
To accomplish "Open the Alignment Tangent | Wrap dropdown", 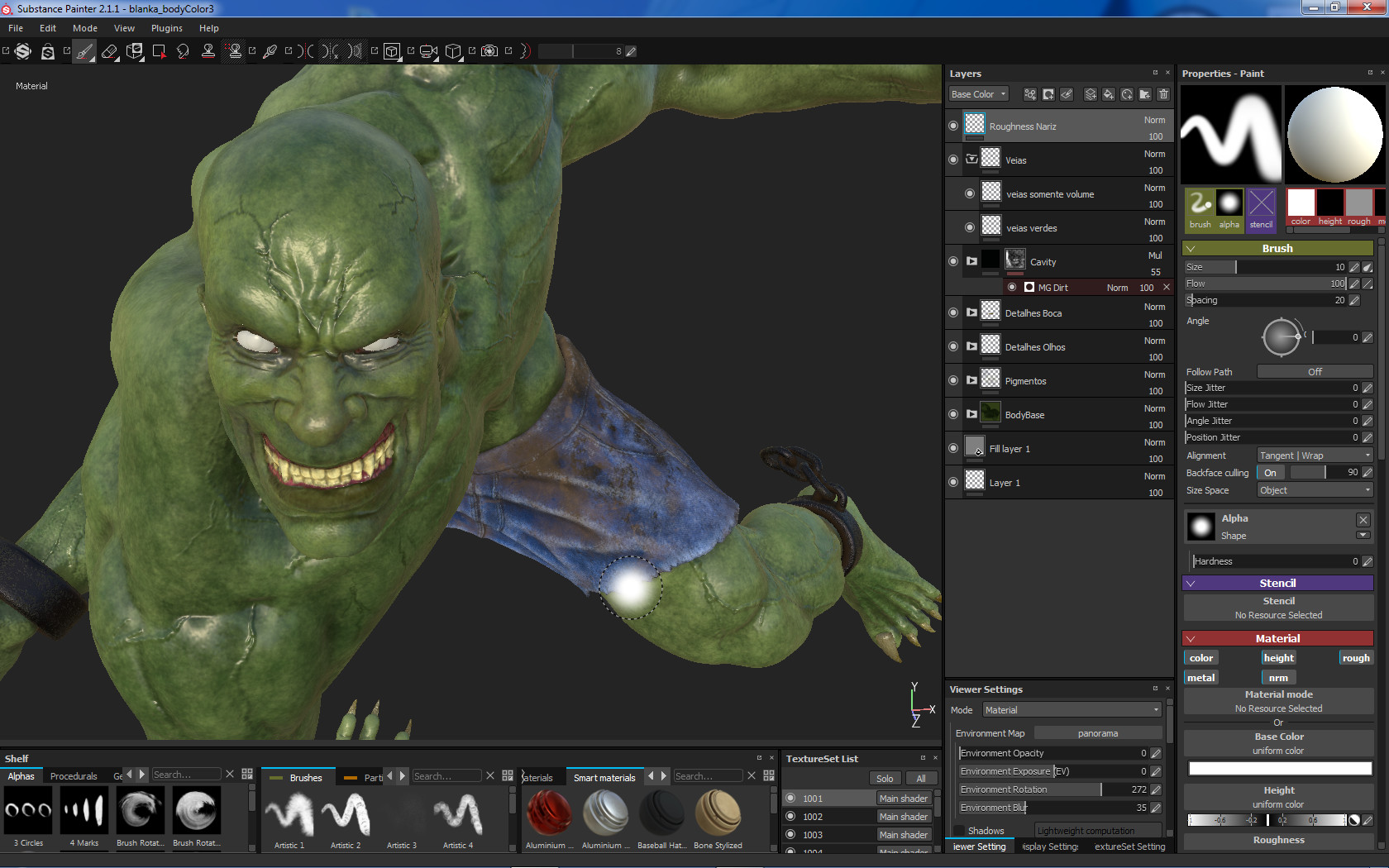I will click(1314, 455).
